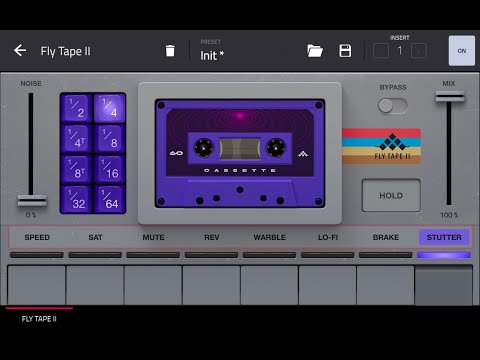Save the preset with the floppy disk icon

tap(345, 51)
